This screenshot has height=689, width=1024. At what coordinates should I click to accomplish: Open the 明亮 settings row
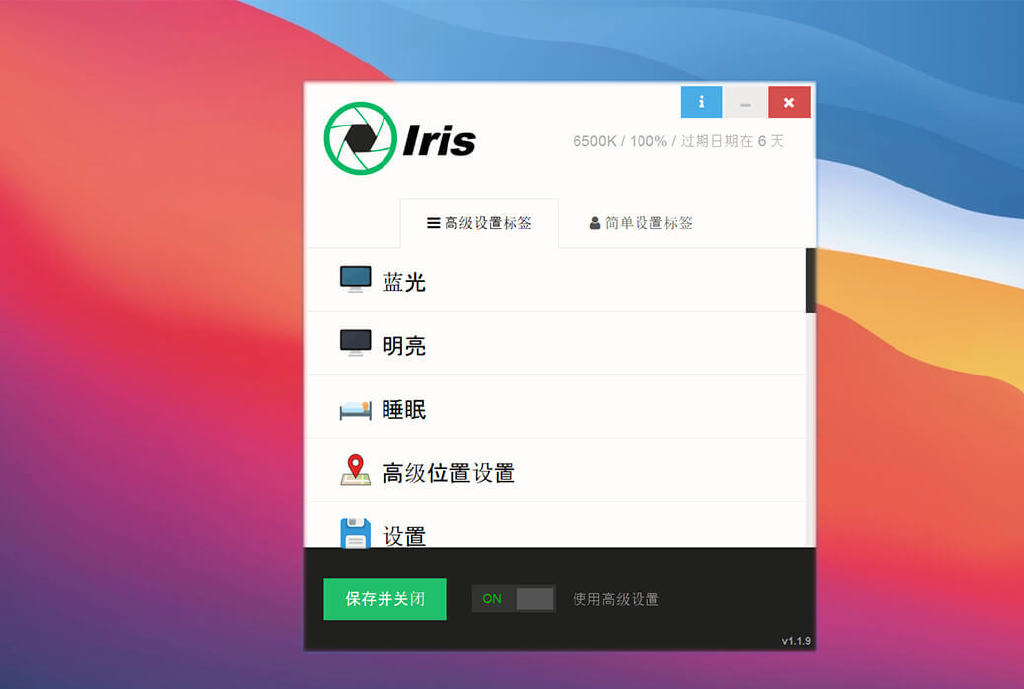[556, 344]
